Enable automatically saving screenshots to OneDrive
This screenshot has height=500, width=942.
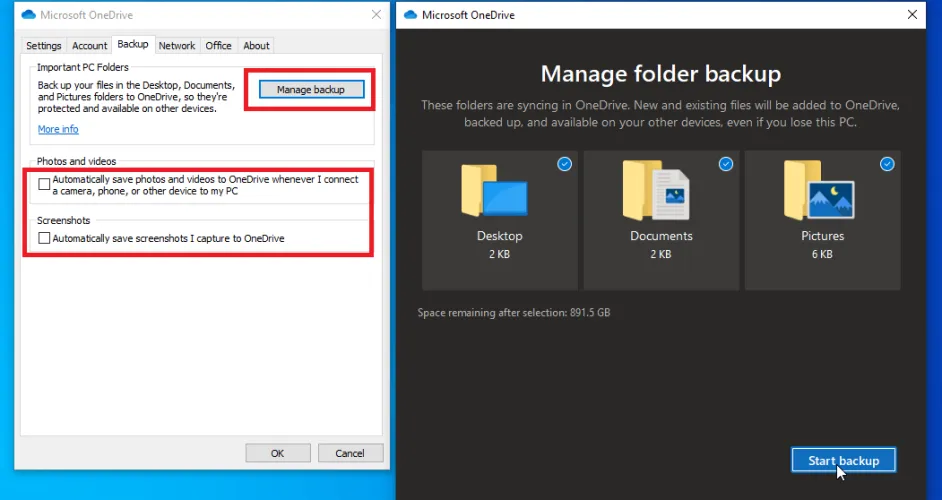(x=44, y=238)
